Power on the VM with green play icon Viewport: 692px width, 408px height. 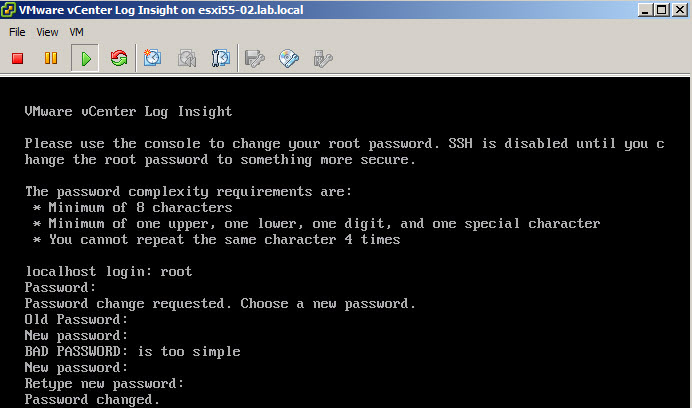coord(85,58)
